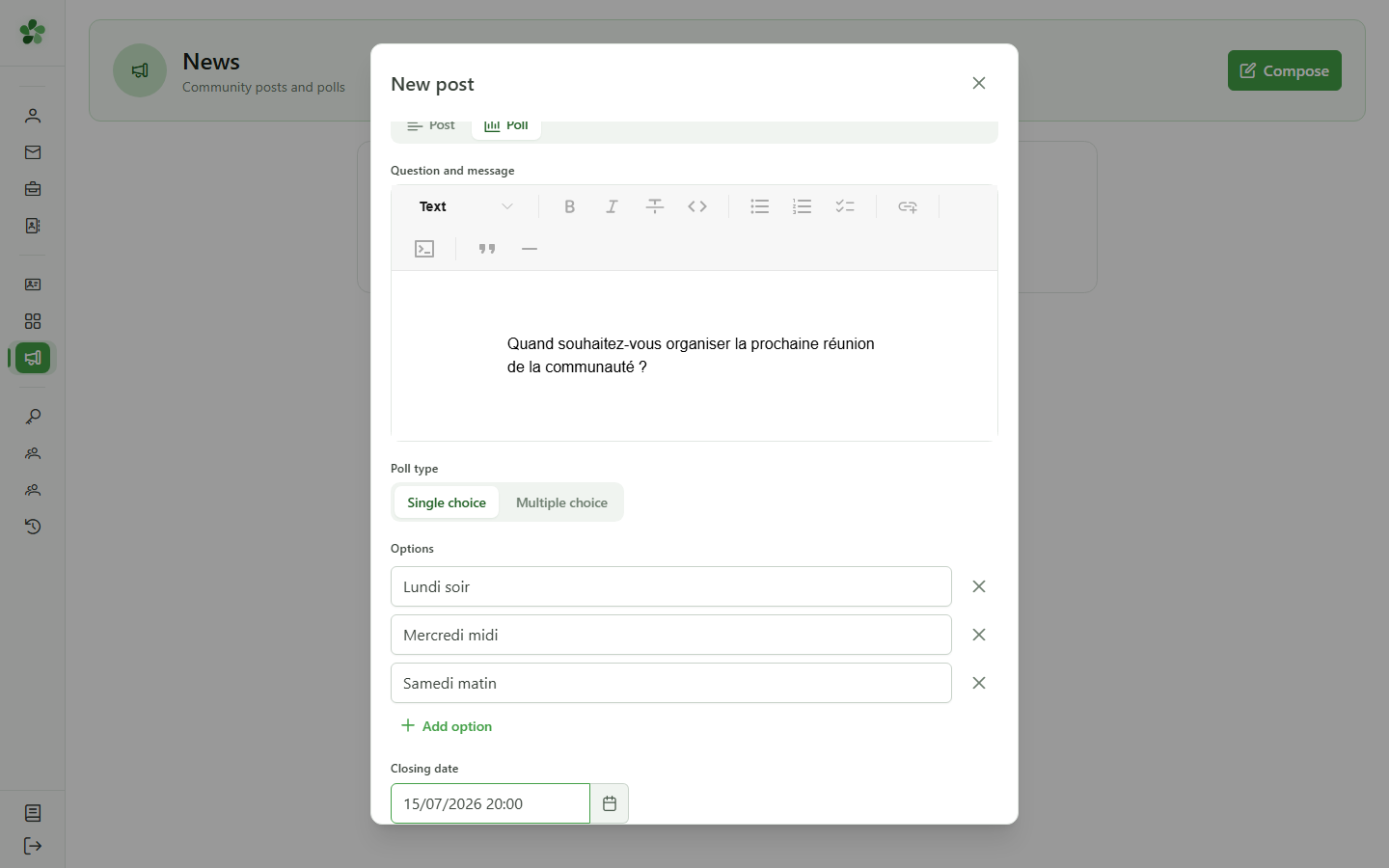
Task: Toggle bold formatting in editor toolbar
Action: coord(570,206)
